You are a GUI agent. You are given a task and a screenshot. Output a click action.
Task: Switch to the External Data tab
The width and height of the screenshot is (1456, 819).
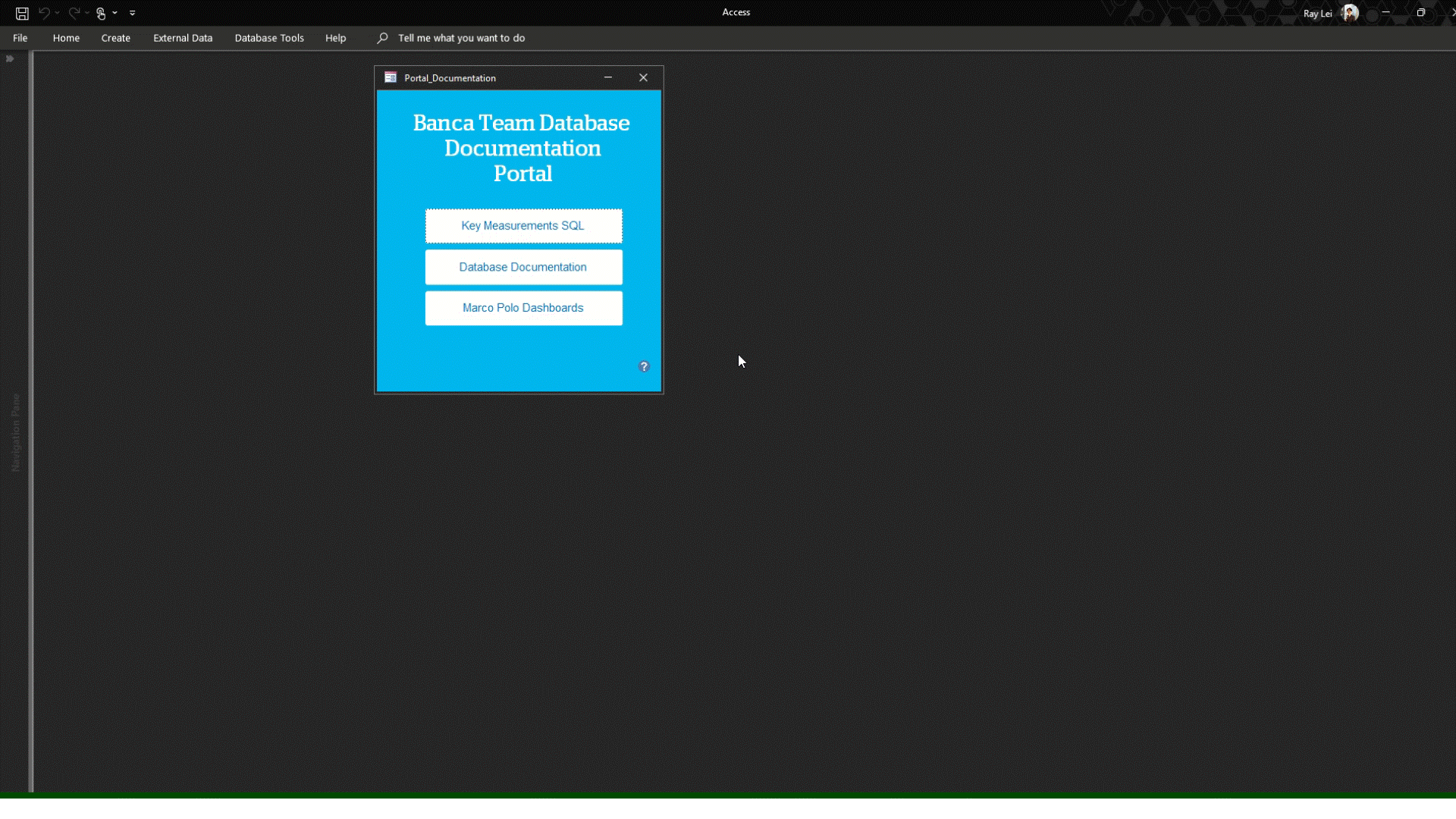coord(183,38)
